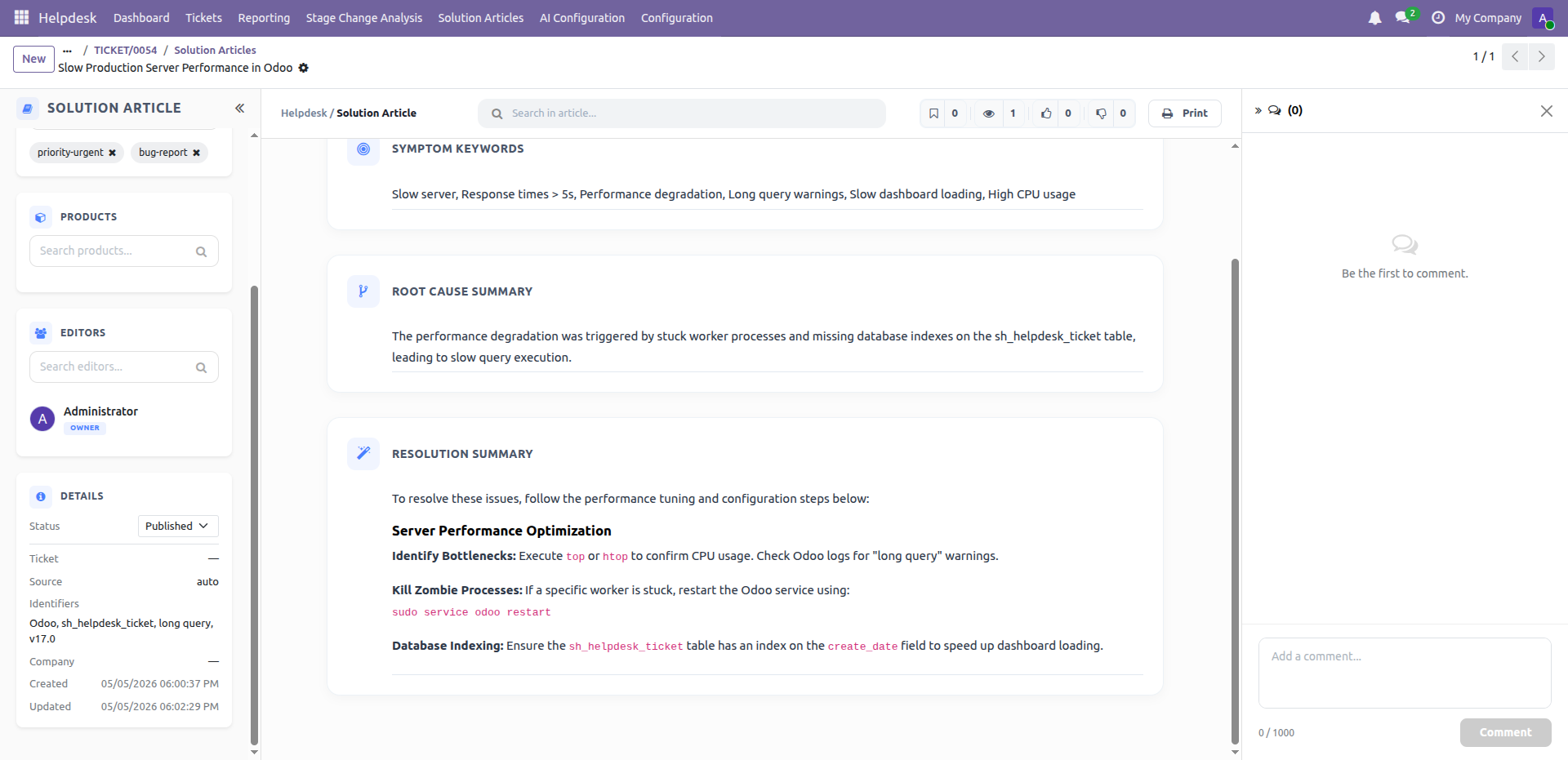Click the Comment submit button

(1505, 732)
